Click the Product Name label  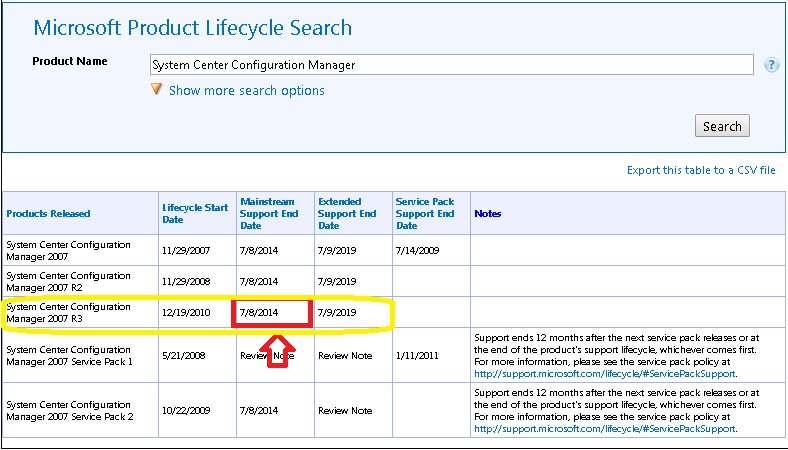point(70,61)
